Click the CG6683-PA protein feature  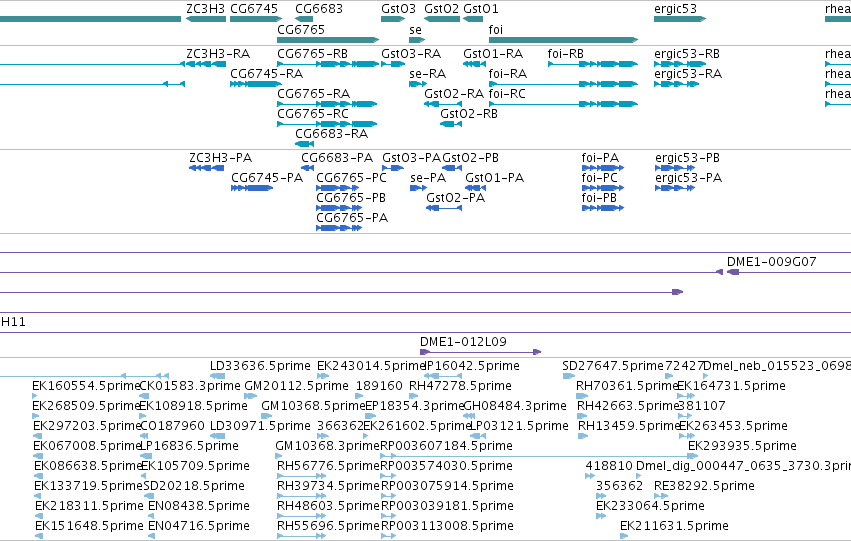click(308, 168)
